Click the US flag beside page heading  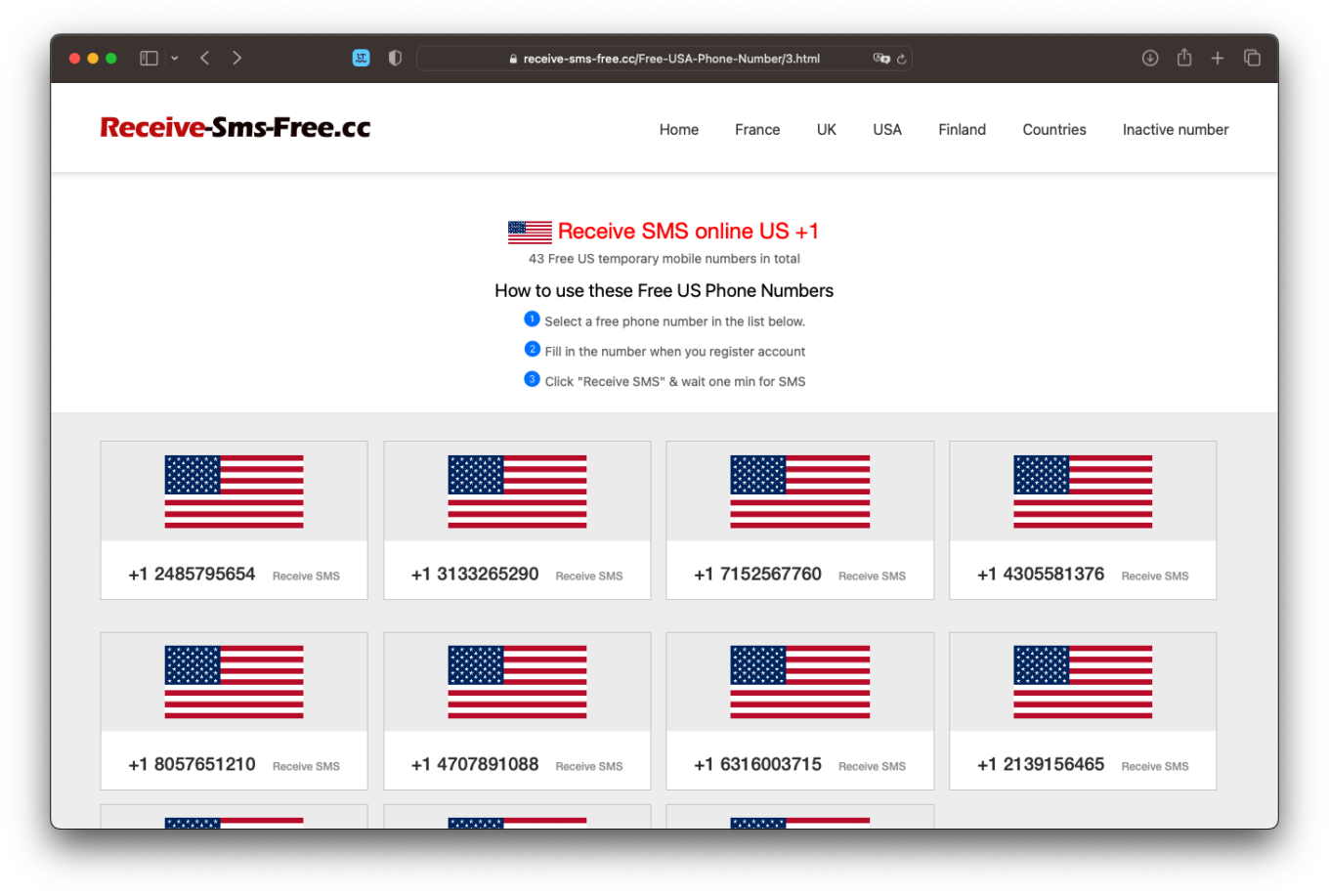click(x=530, y=233)
